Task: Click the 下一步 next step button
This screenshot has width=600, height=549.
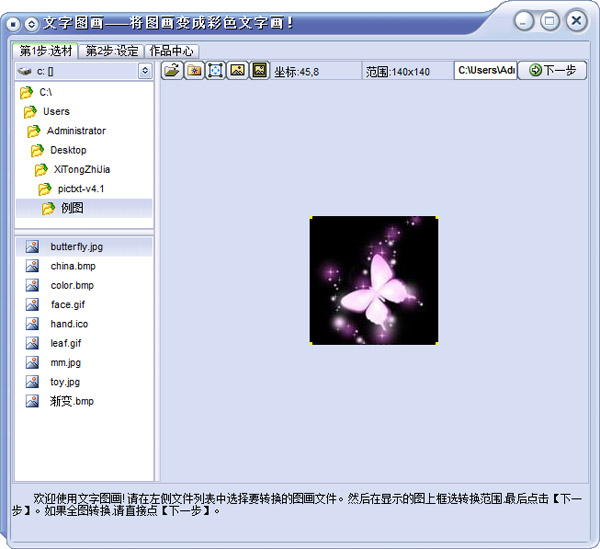Action: [552, 70]
